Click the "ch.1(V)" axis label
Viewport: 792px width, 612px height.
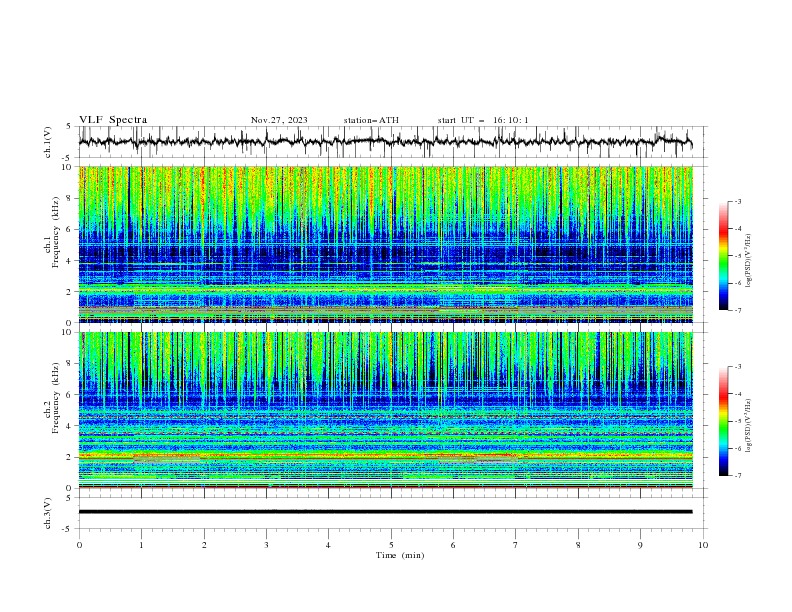(x=48, y=142)
